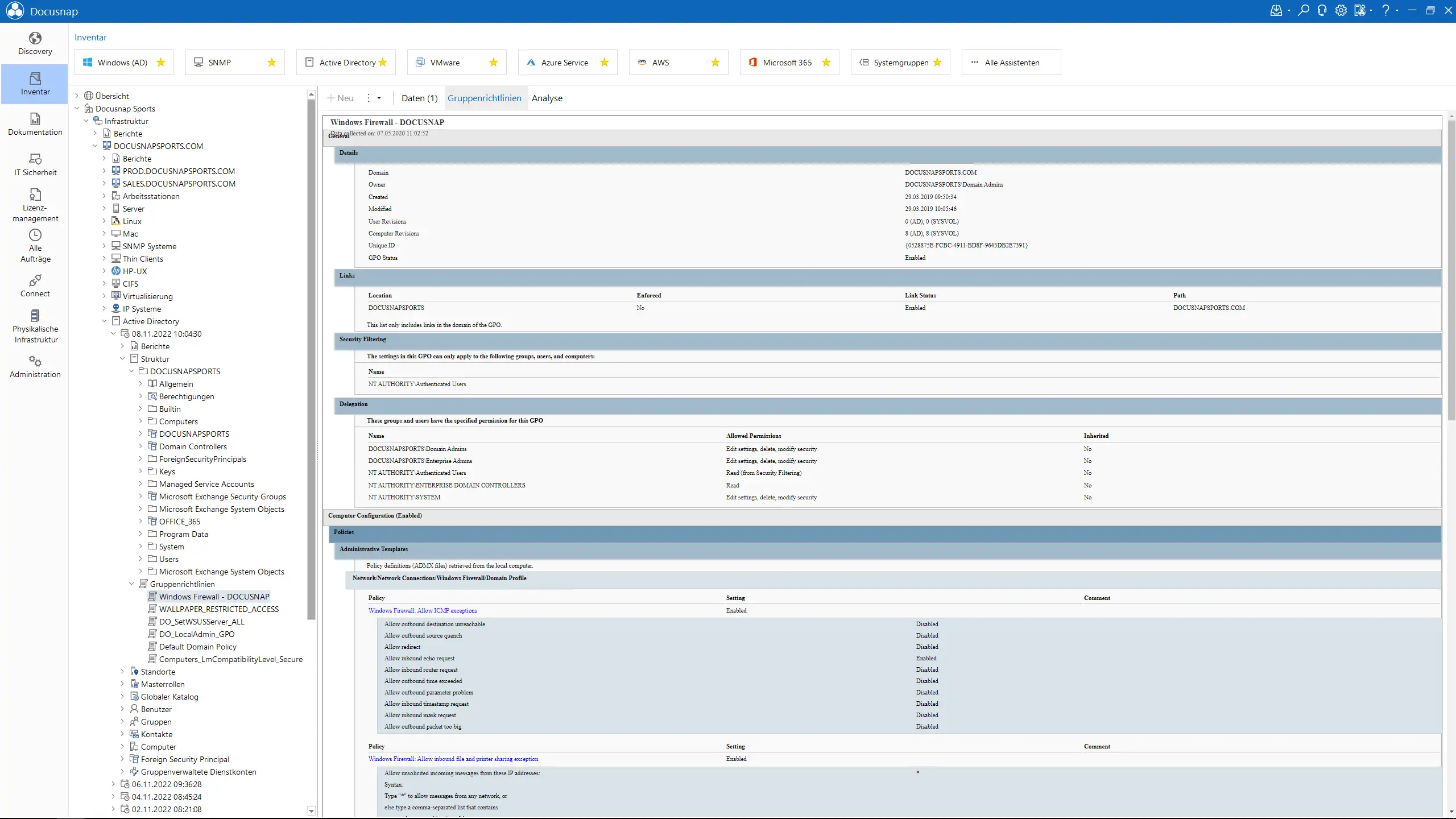Click the Docusnap logo in the title bar
Screen dimensions: 1456x819
coord(15,11)
